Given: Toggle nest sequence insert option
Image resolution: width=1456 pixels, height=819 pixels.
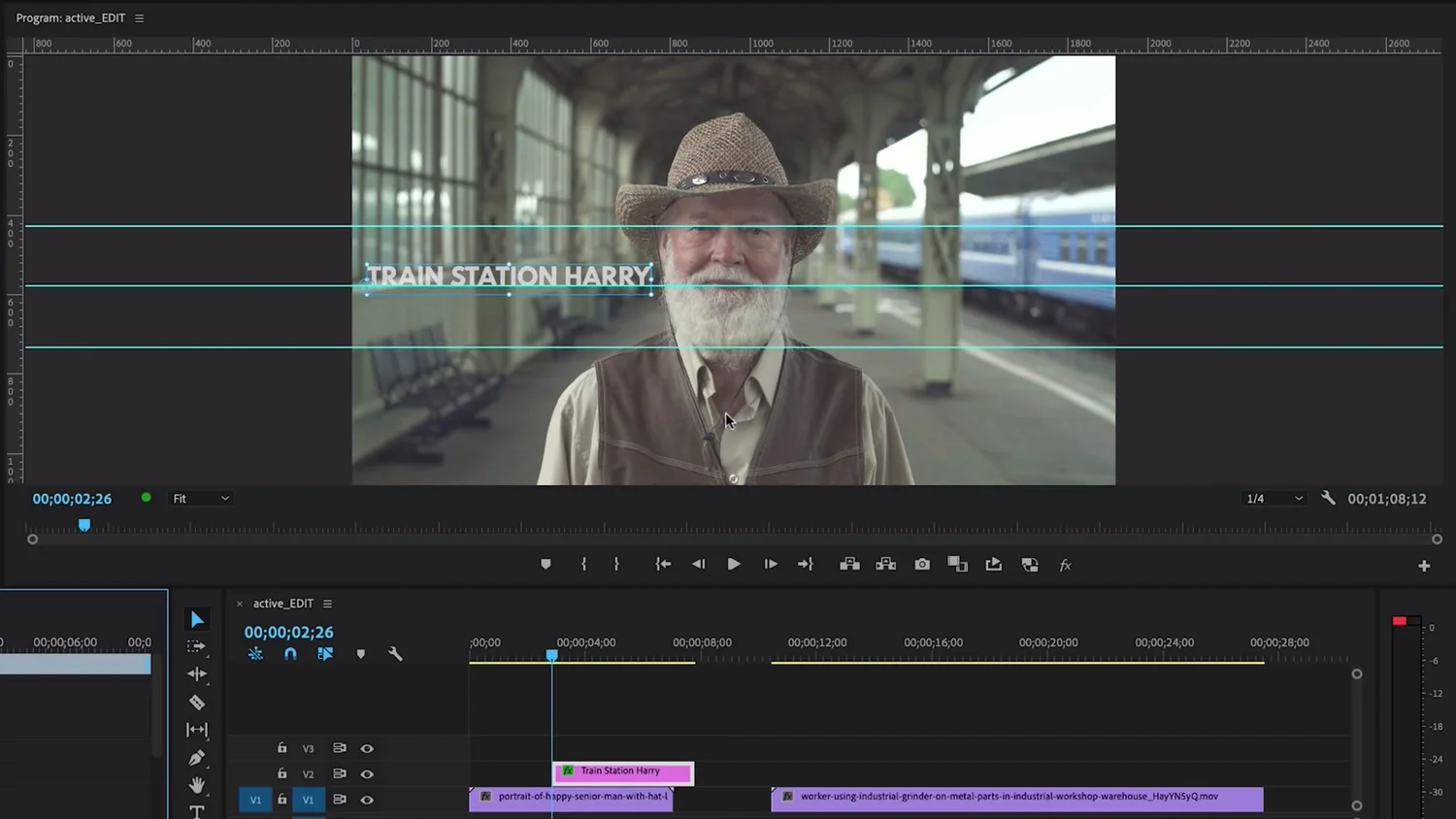Looking at the screenshot, I should (x=255, y=654).
